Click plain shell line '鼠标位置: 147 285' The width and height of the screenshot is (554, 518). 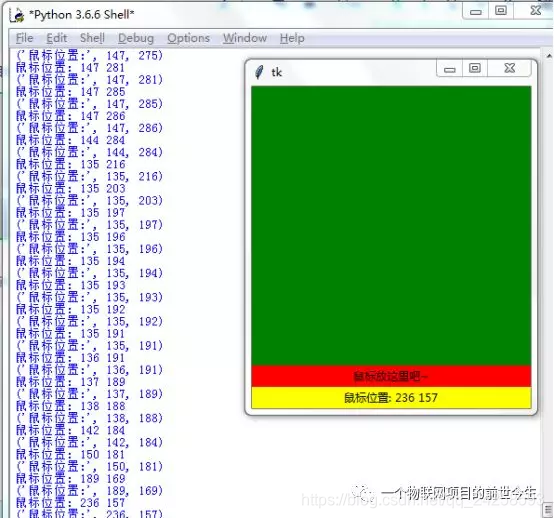coord(71,92)
